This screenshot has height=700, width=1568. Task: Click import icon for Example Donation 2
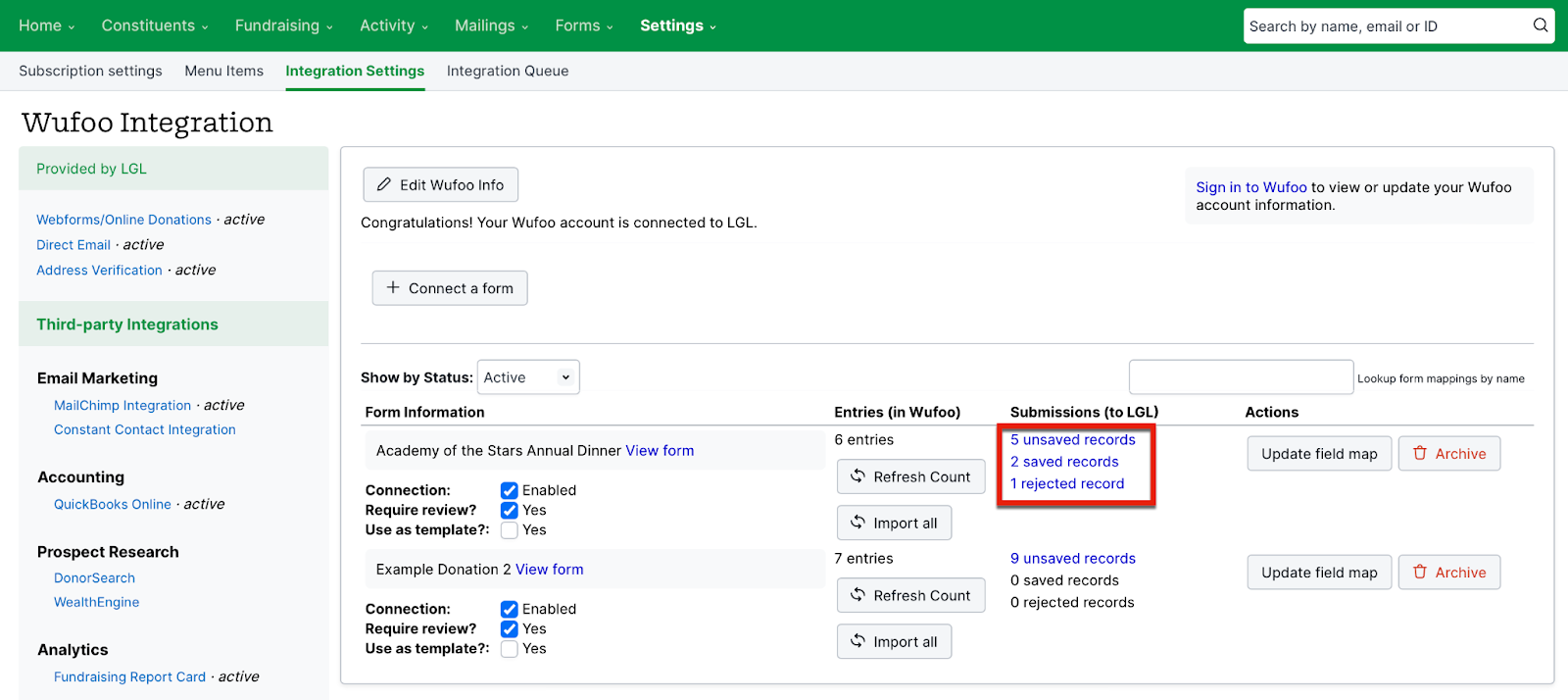click(857, 640)
